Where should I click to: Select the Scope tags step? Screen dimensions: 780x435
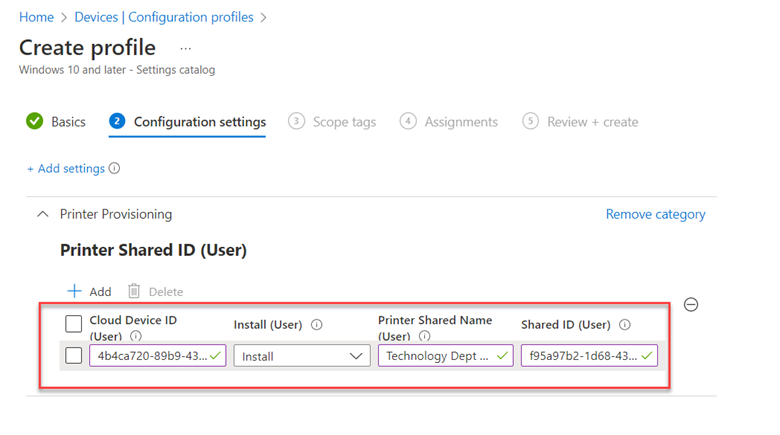tap(332, 121)
